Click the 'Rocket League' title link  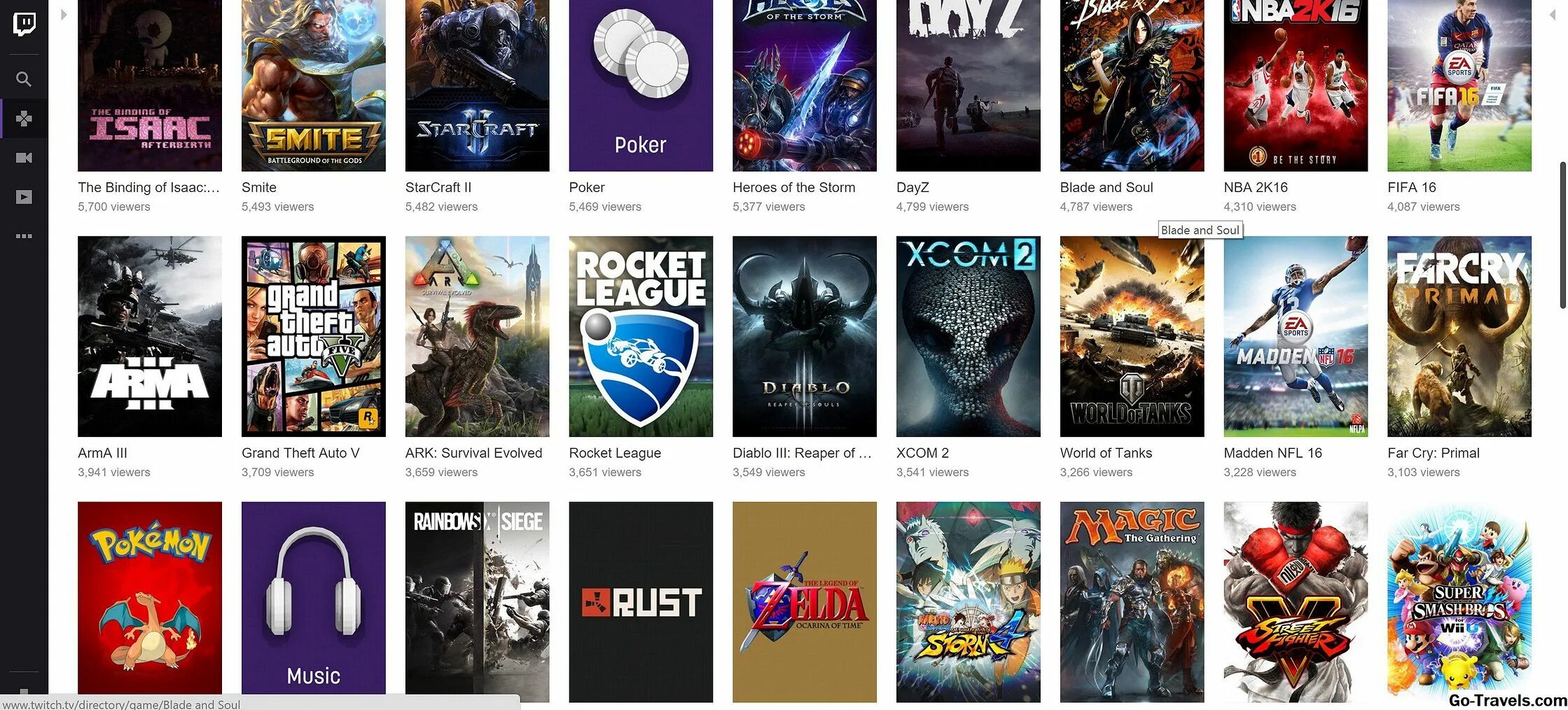pyautogui.click(x=615, y=453)
